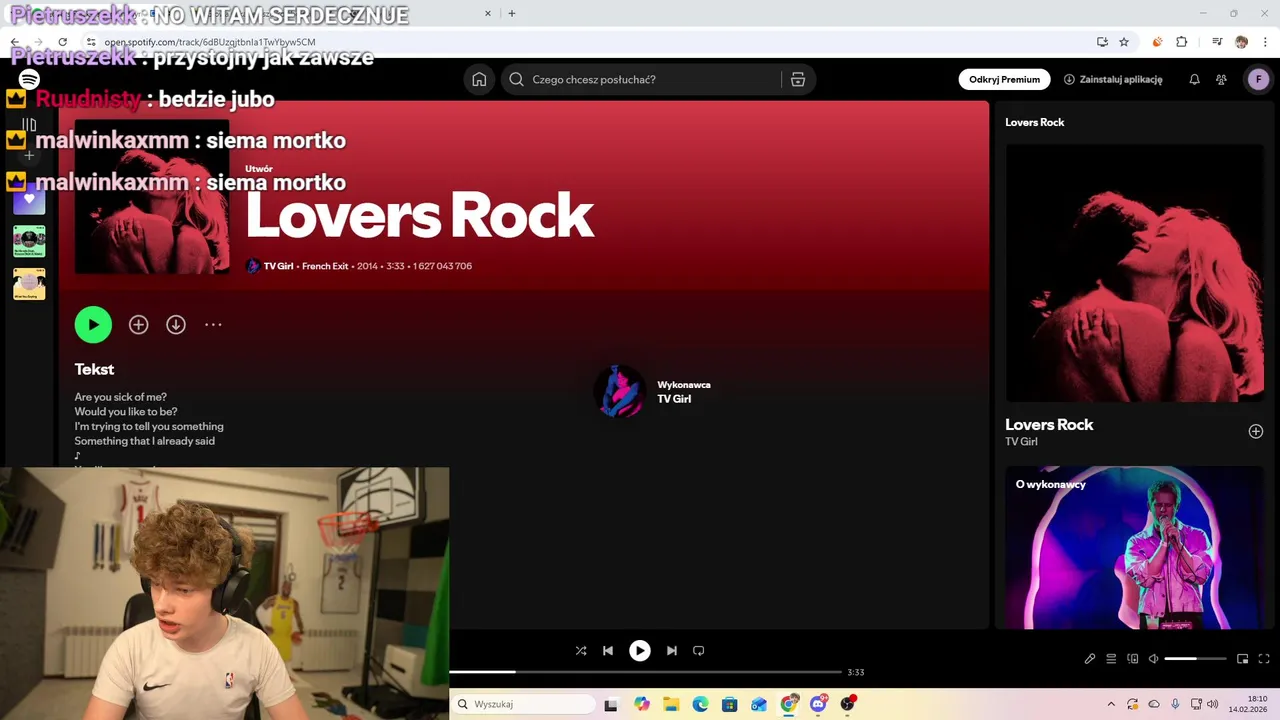Open the mini player icon
The image size is (1280, 720).
[x=1242, y=659]
